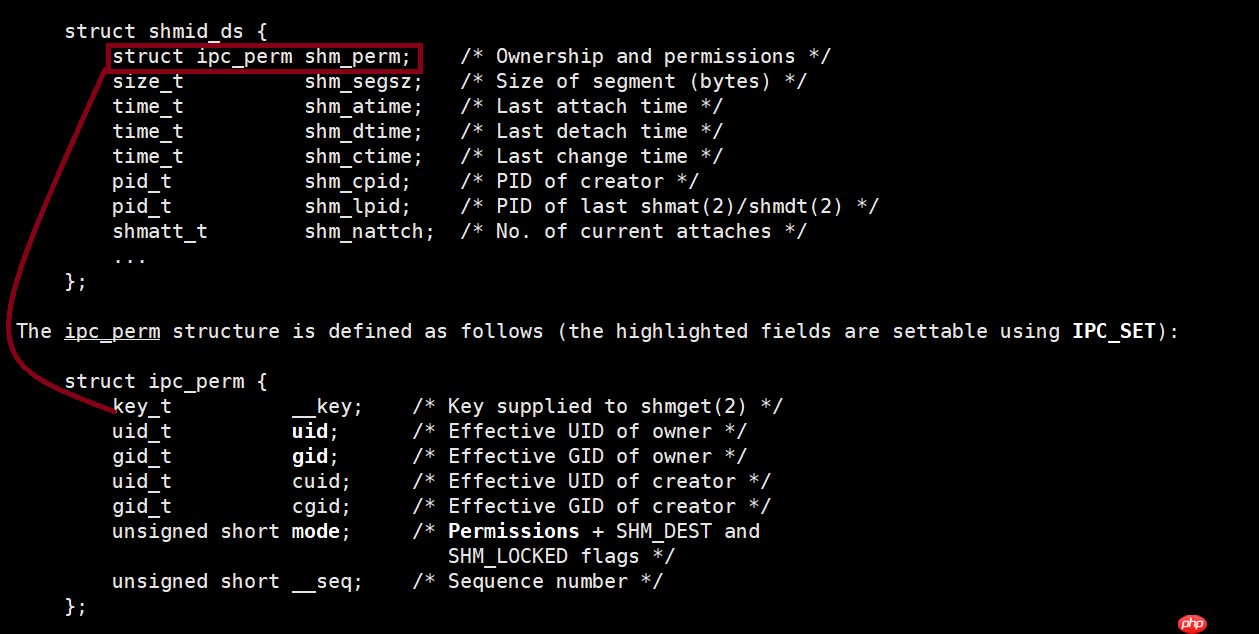The height and width of the screenshot is (634, 1259).
Task: Click the red-boxed shm_perm declaration
Action: 263,57
